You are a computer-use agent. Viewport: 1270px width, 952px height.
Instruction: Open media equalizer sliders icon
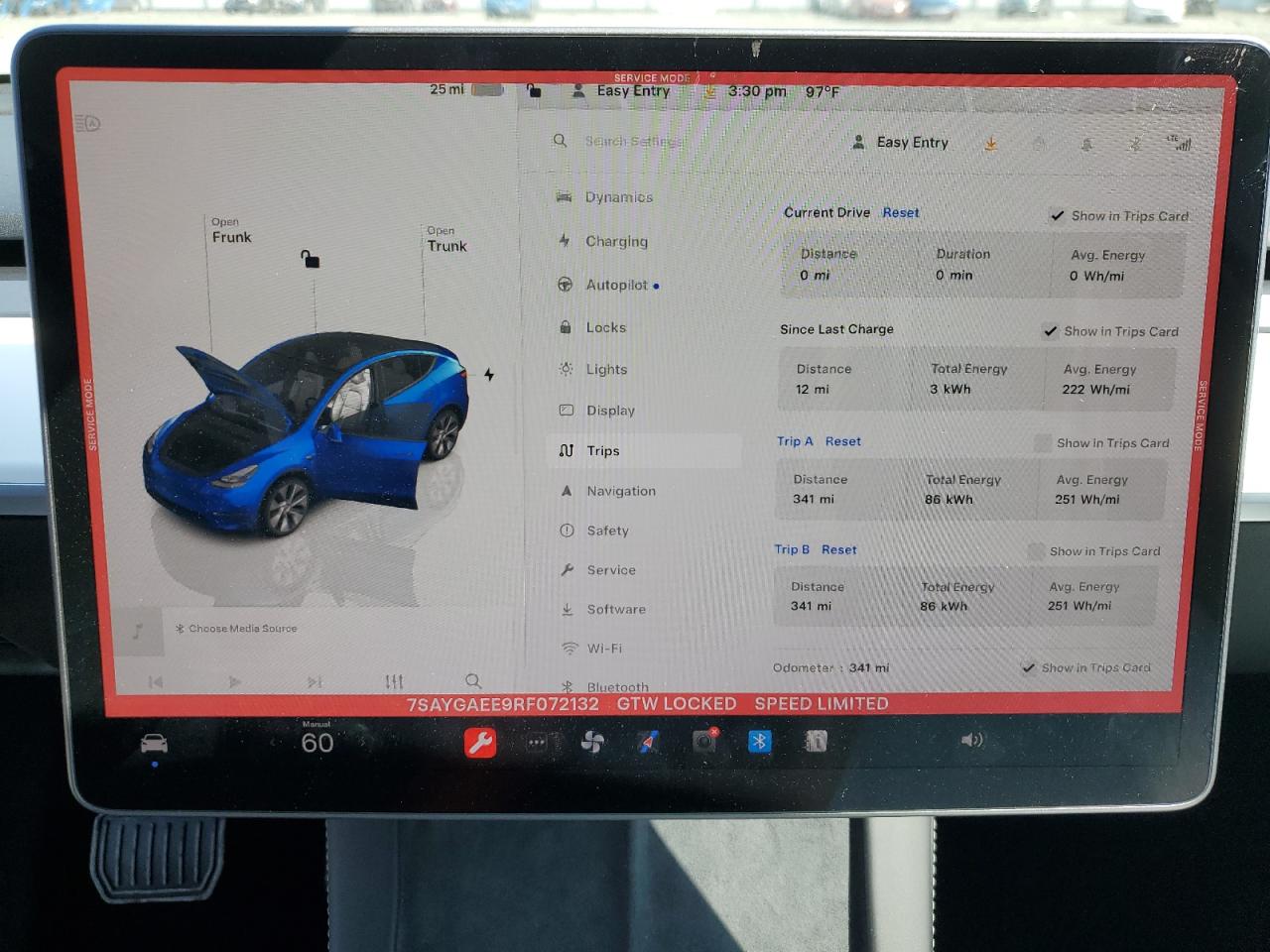point(394,681)
